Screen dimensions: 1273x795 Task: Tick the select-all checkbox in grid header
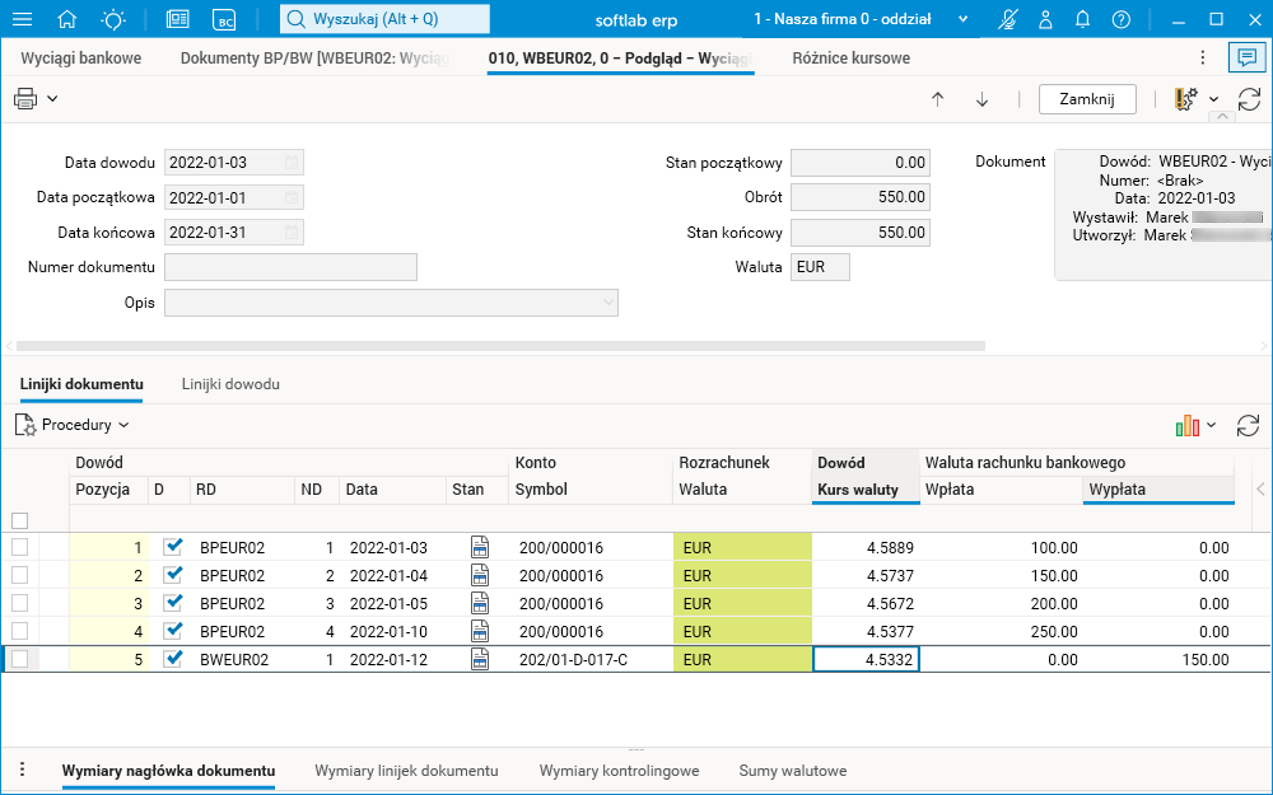click(19, 520)
